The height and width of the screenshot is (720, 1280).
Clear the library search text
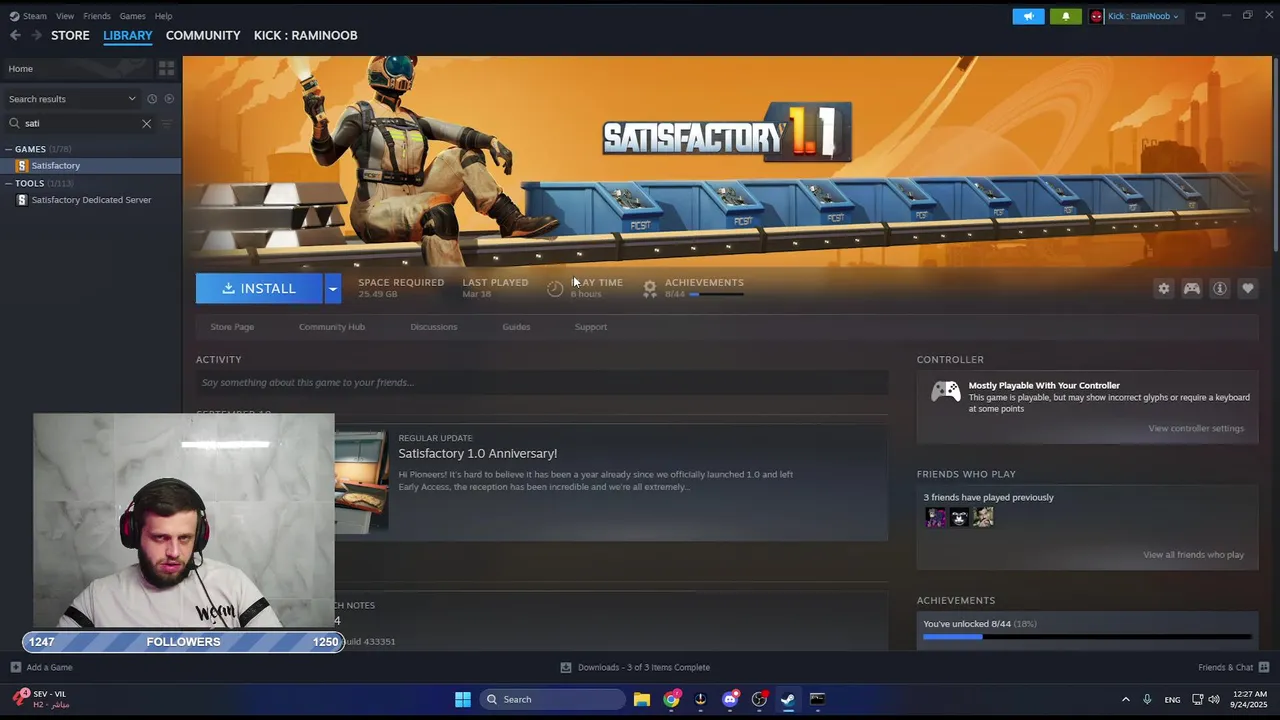tap(146, 123)
